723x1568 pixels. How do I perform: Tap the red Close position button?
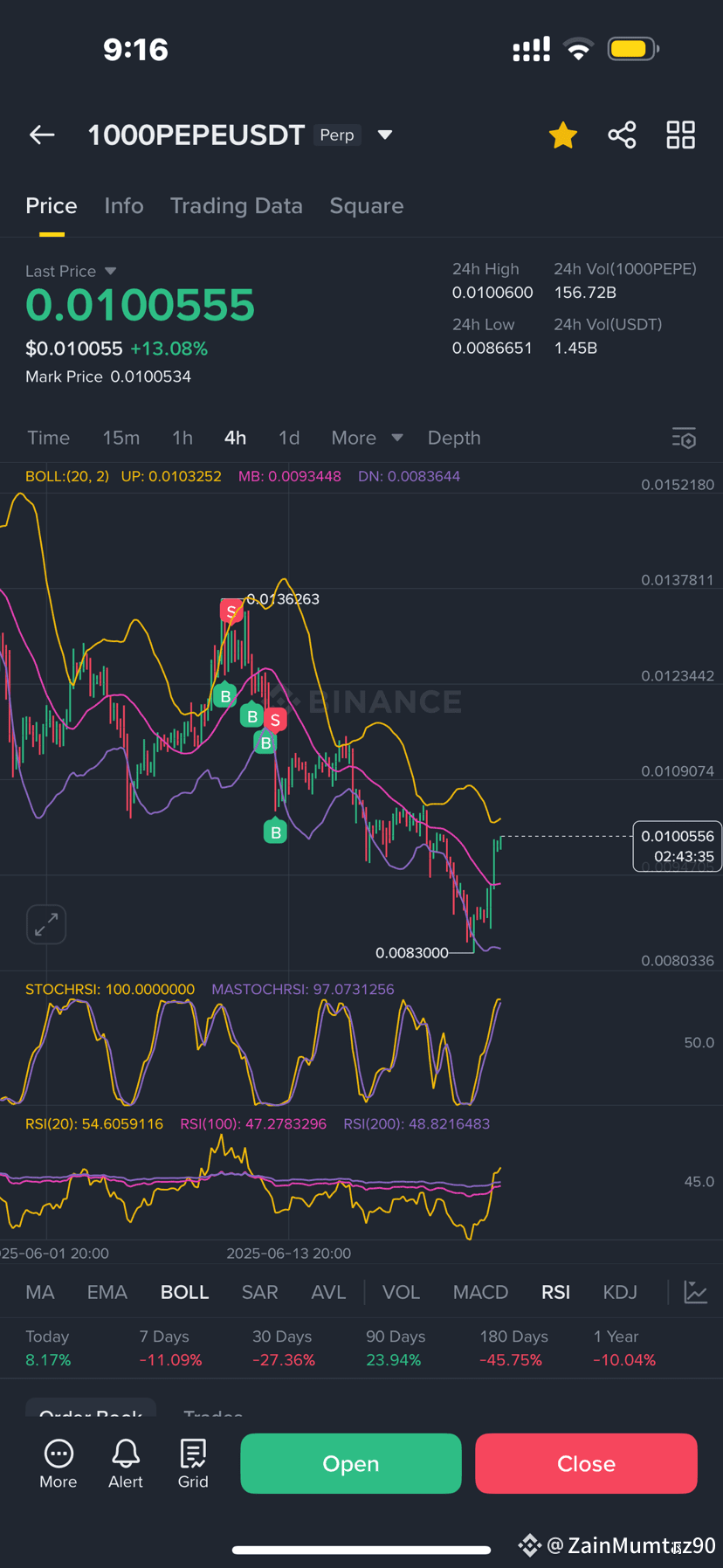586,1463
